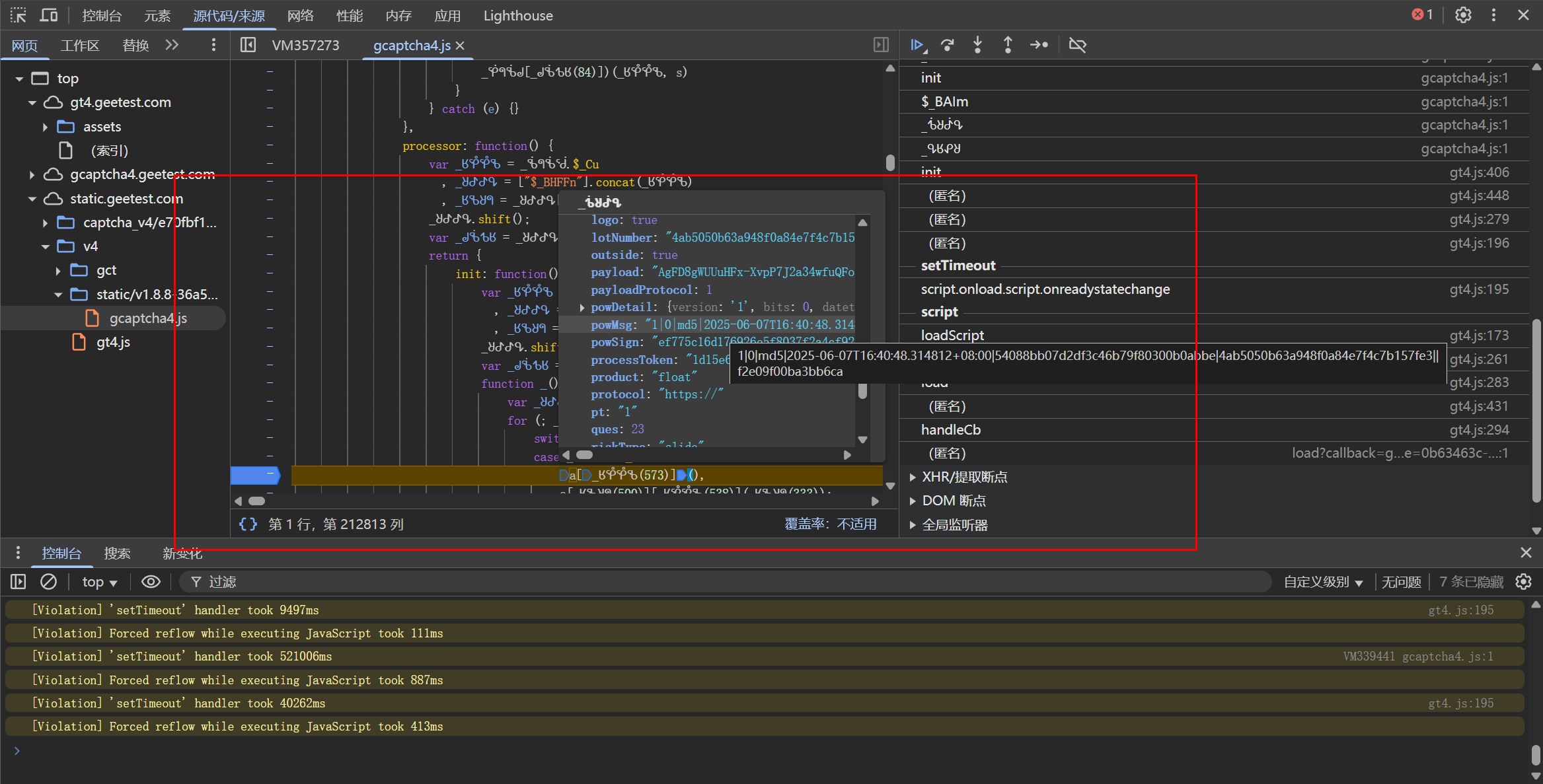
Task: Click the Step button
Action: pyautogui.click(x=1039, y=45)
